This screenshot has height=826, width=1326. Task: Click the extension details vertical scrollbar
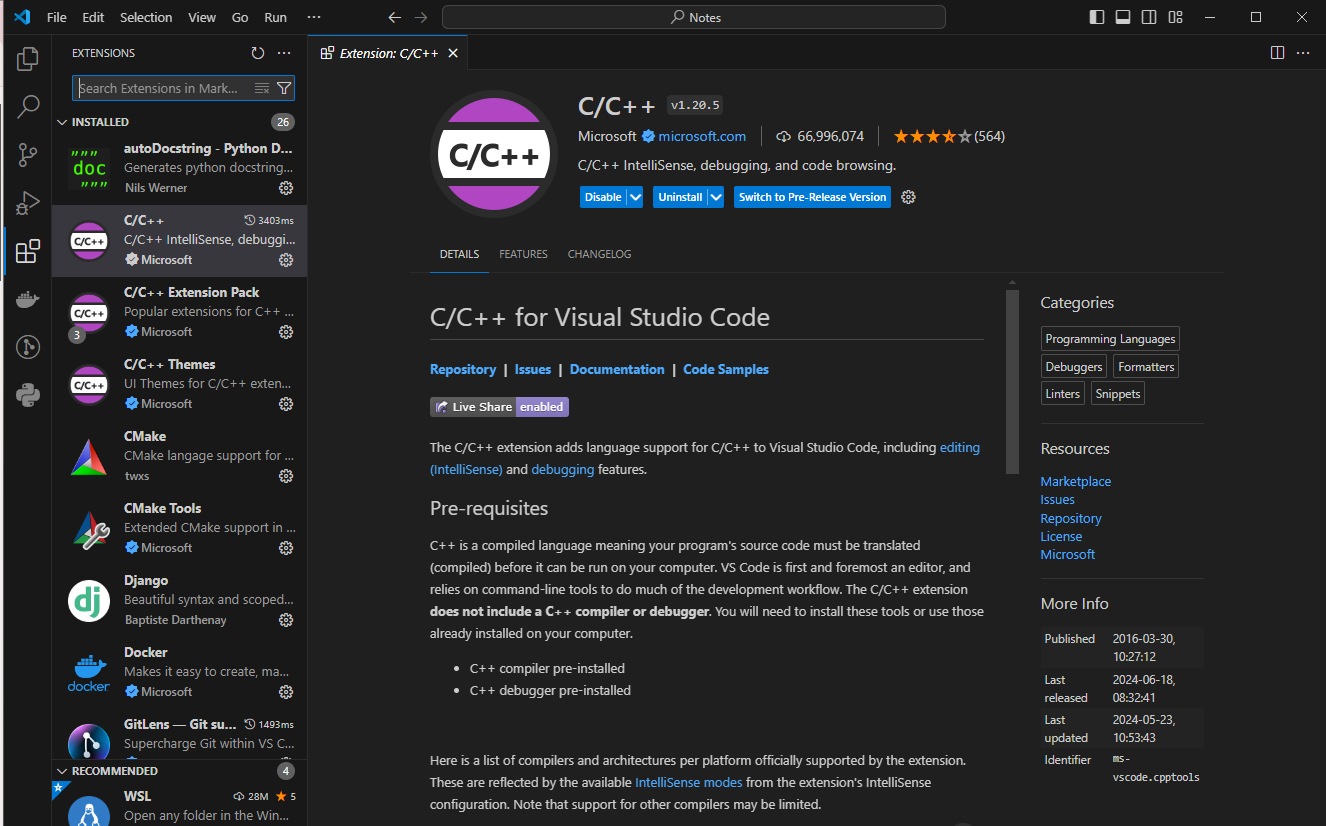pyautogui.click(x=1012, y=380)
